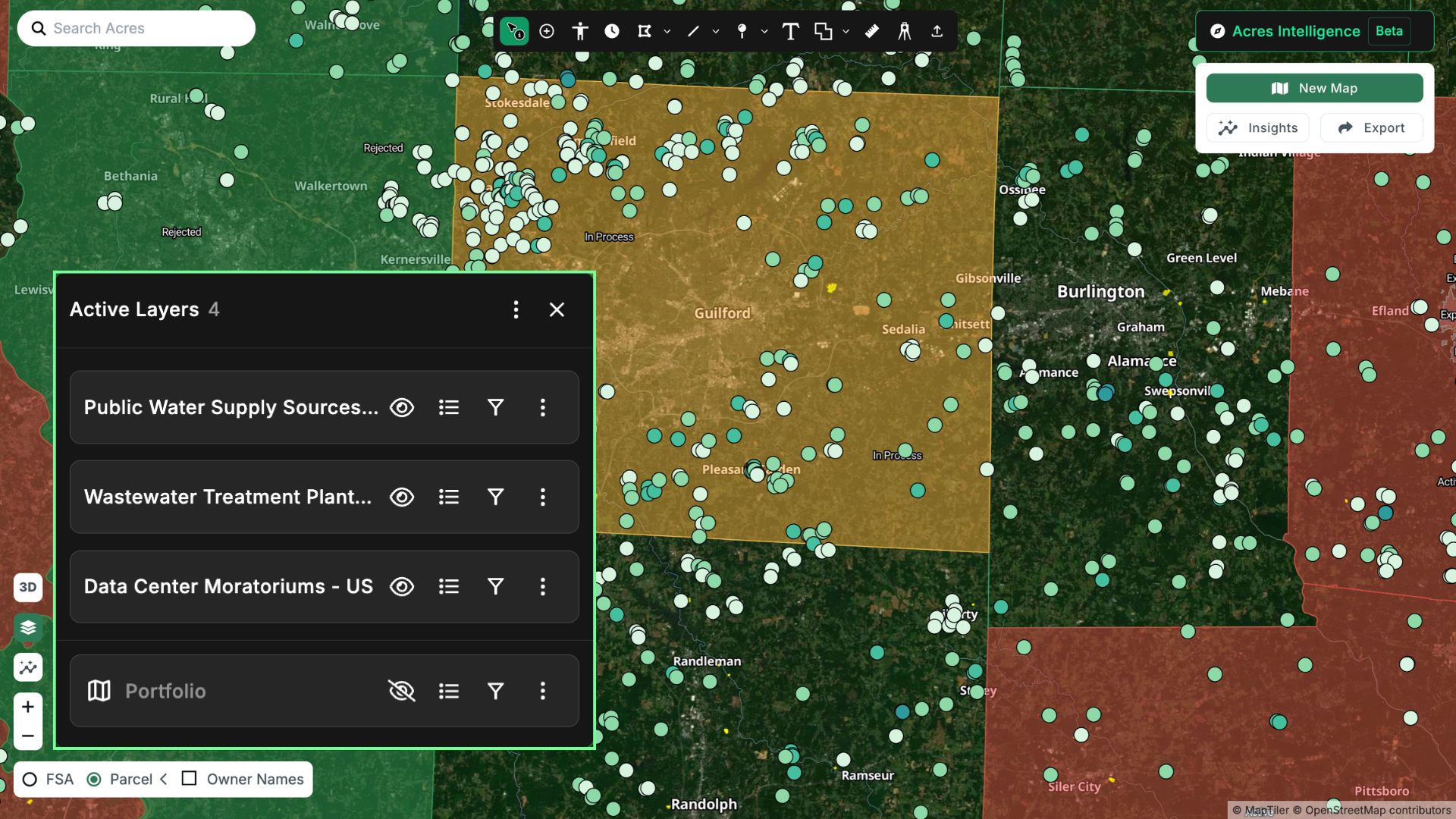Hide Data Center Moratoriums layer
This screenshot has height=819, width=1456.
click(x=402, y=587)
